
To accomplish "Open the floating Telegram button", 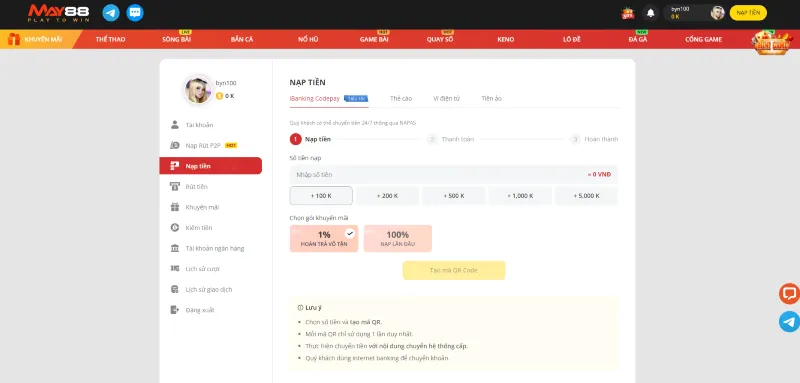I will [x=789, y=322].
